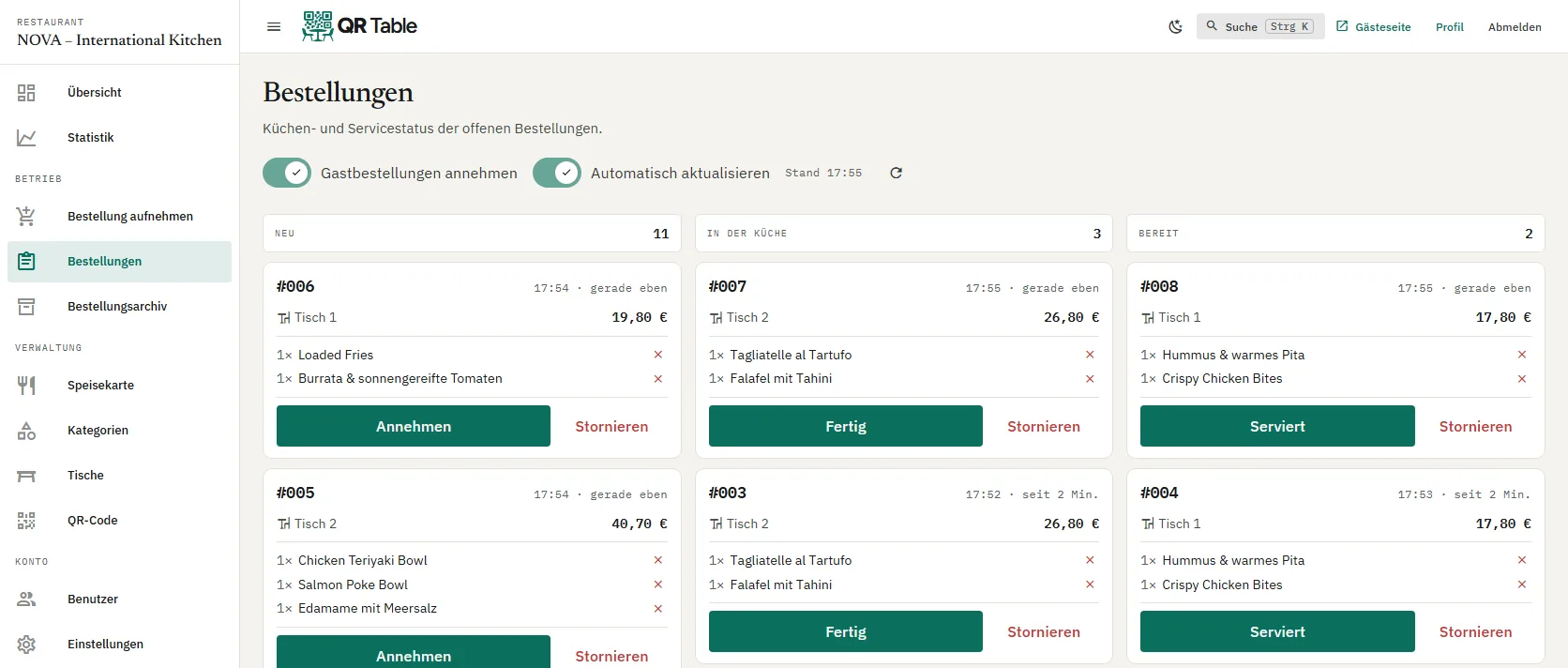The image size is (1568, 668).
Task: Click the refresh orders icon
Action: tap(896, 173)
